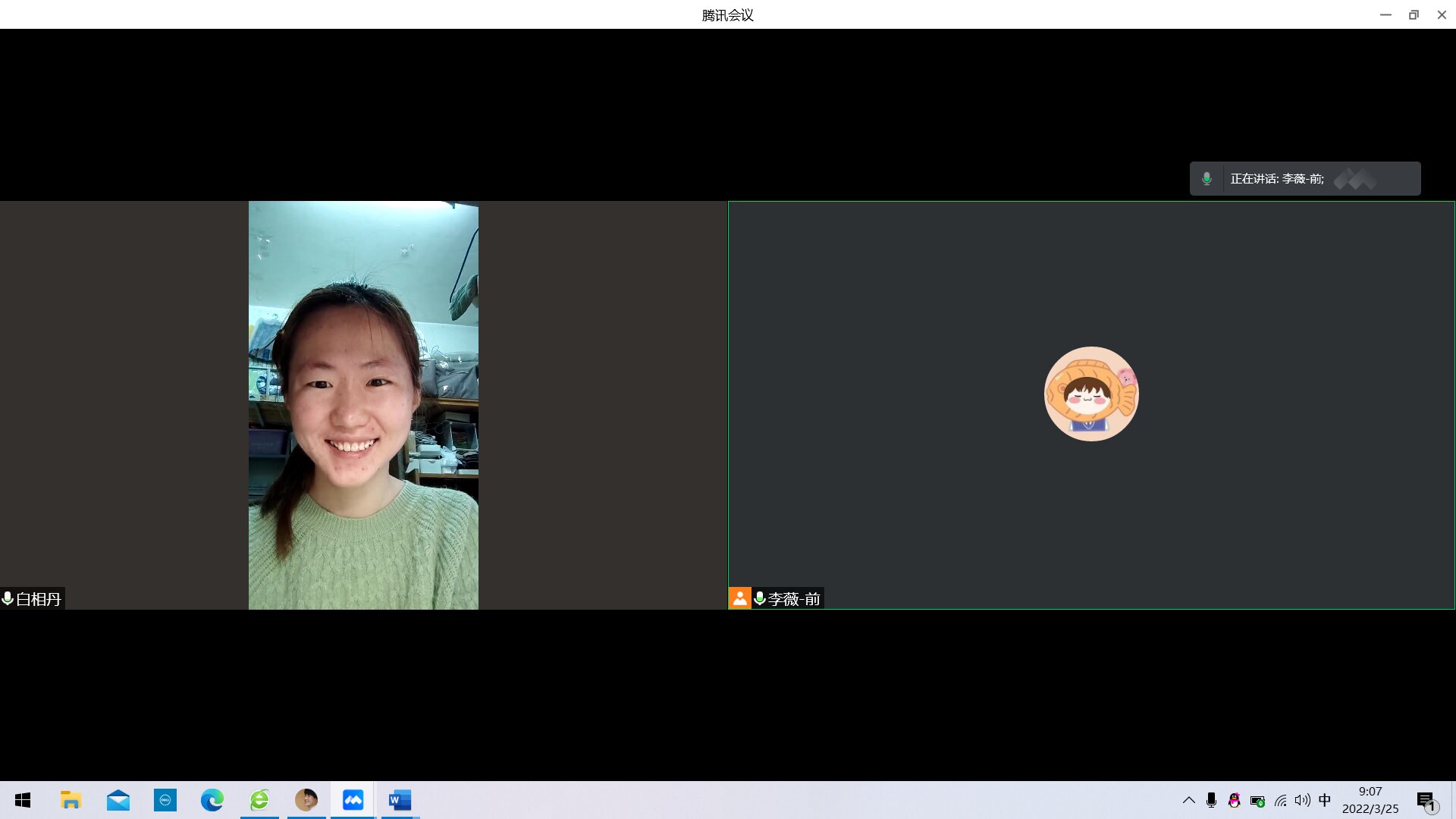Viewport: 1456px width, 819px height.
Task: Restore down the meeting window
Action: (x=1414, y=15)
